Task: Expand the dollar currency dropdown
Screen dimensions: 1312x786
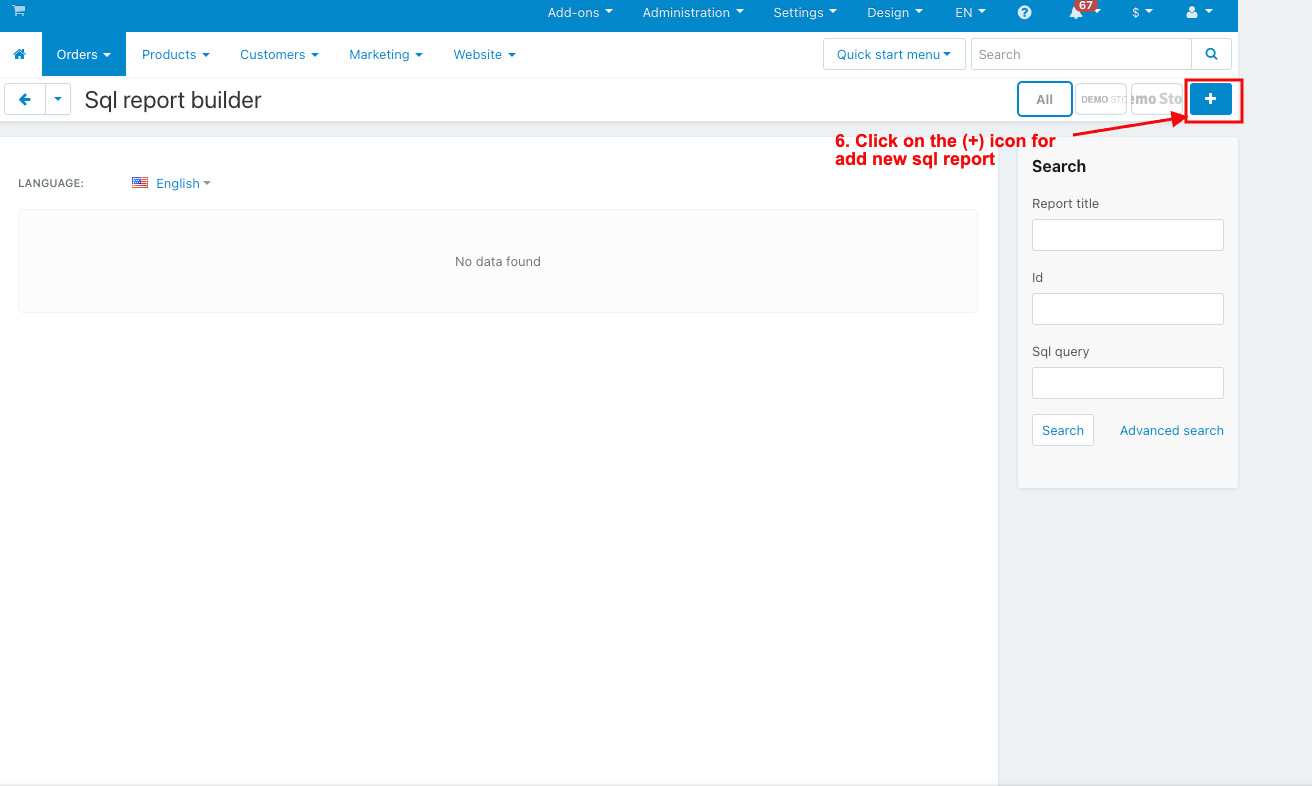Action: (x=1142, y=13)
